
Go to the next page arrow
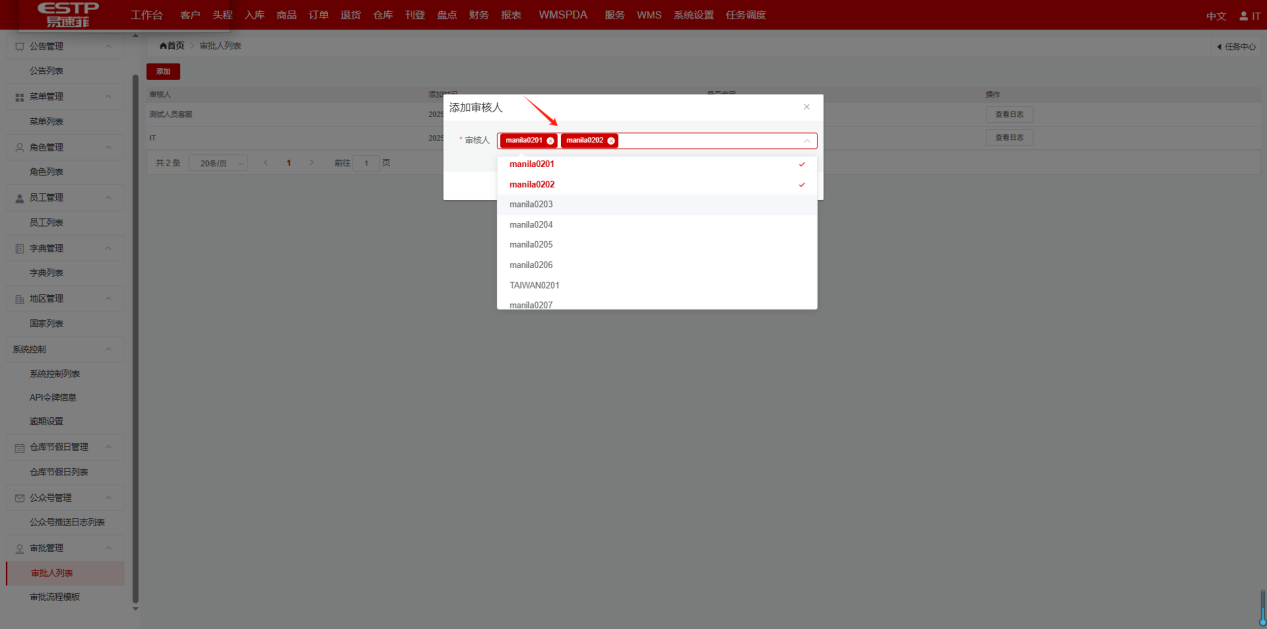tap(312, 162)
